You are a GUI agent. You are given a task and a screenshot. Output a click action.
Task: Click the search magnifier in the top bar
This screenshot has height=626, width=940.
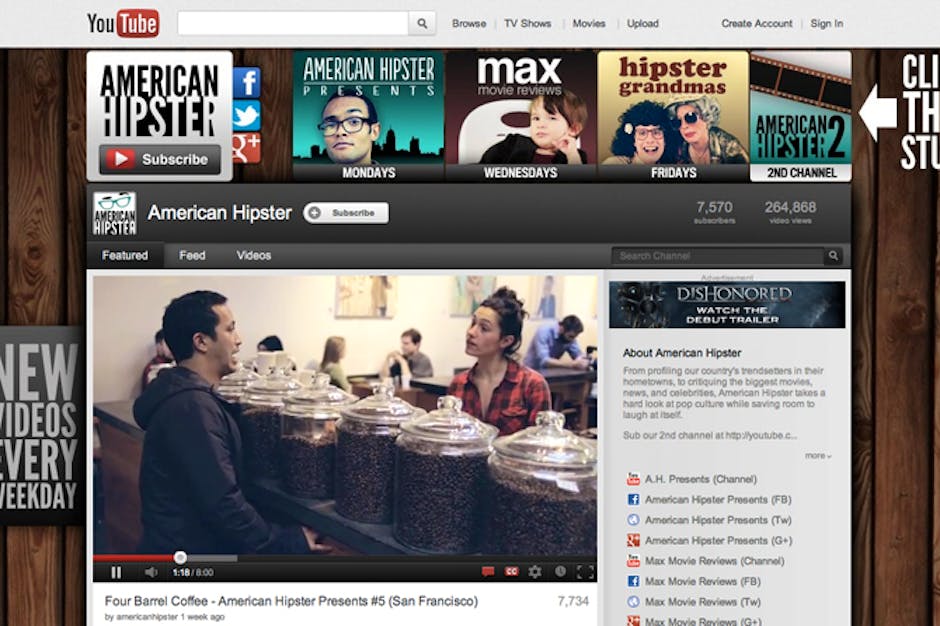pos(422,24)
